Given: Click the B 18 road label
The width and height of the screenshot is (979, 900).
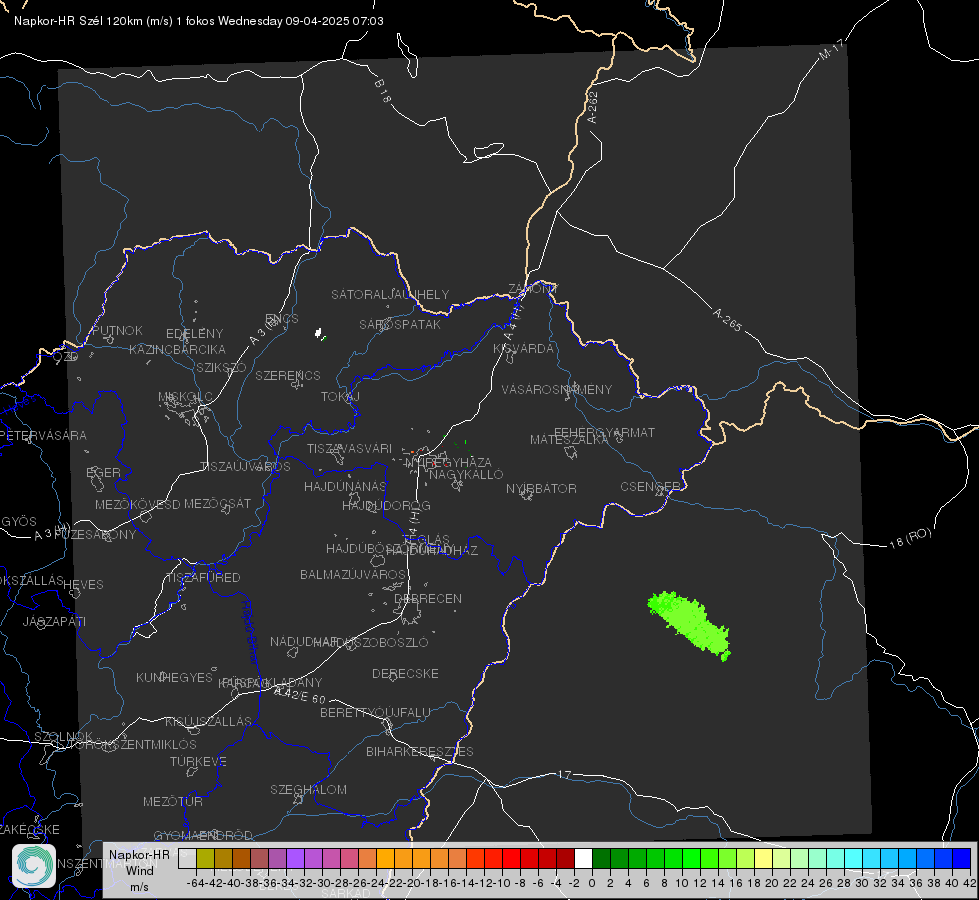Looking at the screenshot, I should [382, 91].
